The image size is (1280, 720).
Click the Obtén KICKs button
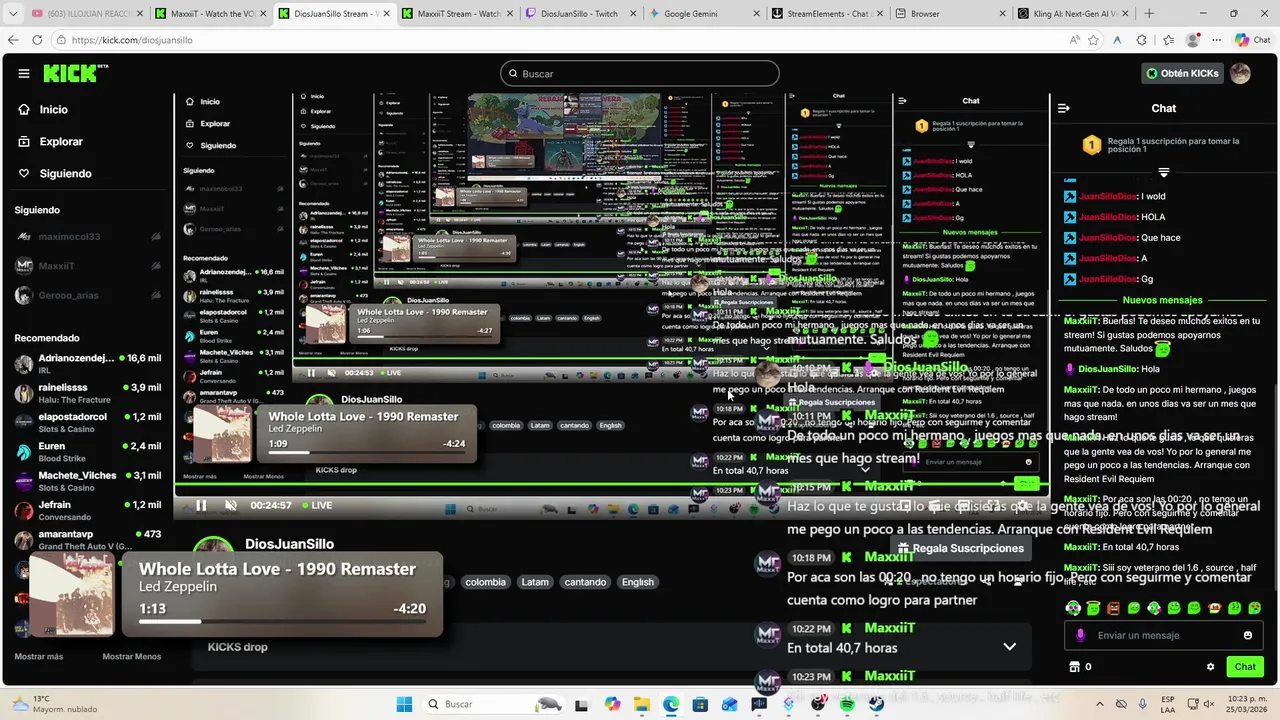click(1182, 73)
